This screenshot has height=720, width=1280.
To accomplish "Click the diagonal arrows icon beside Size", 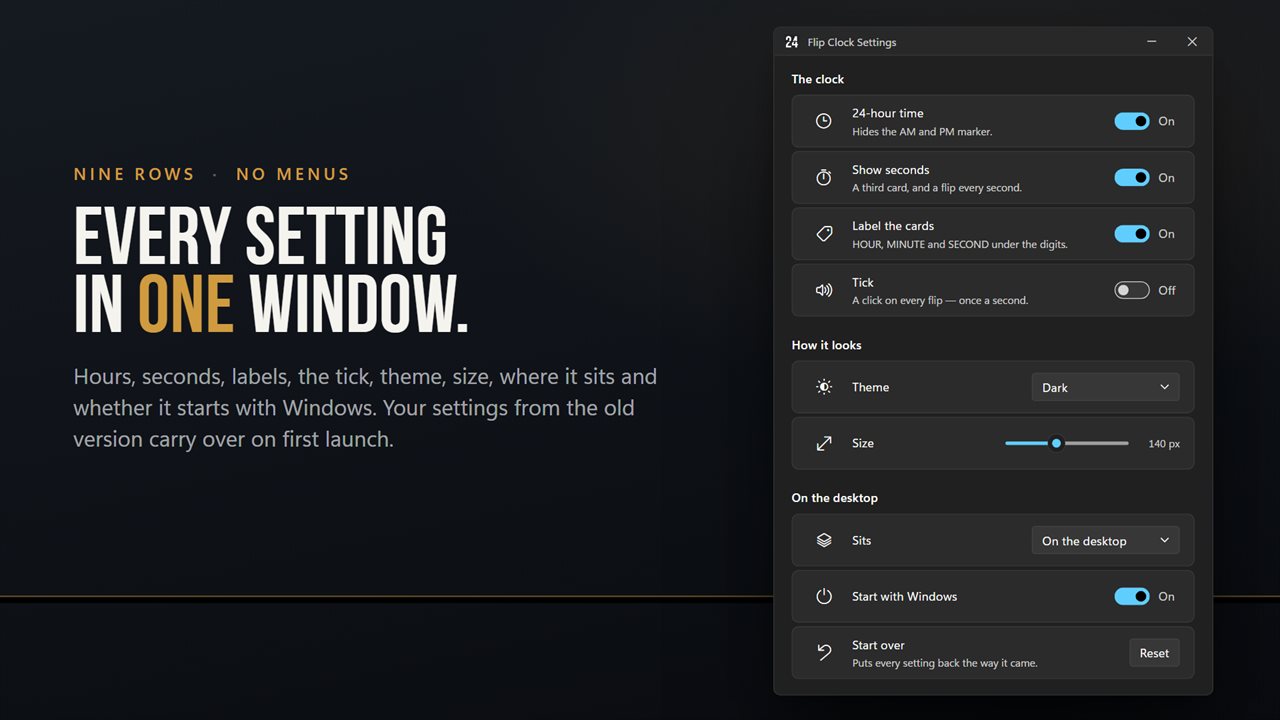I will (824, 443).
